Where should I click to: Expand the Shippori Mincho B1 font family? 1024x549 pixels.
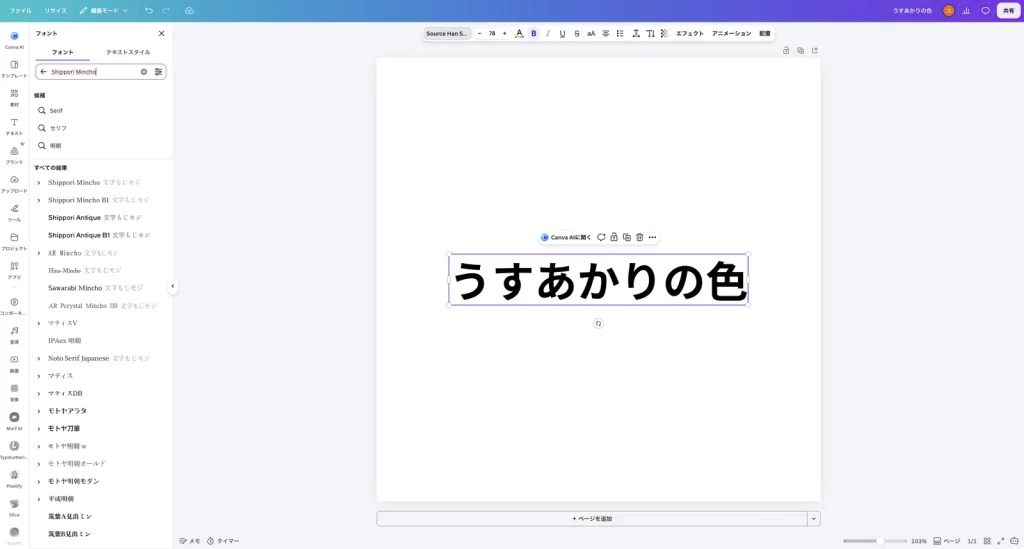[x=39, y=200]
